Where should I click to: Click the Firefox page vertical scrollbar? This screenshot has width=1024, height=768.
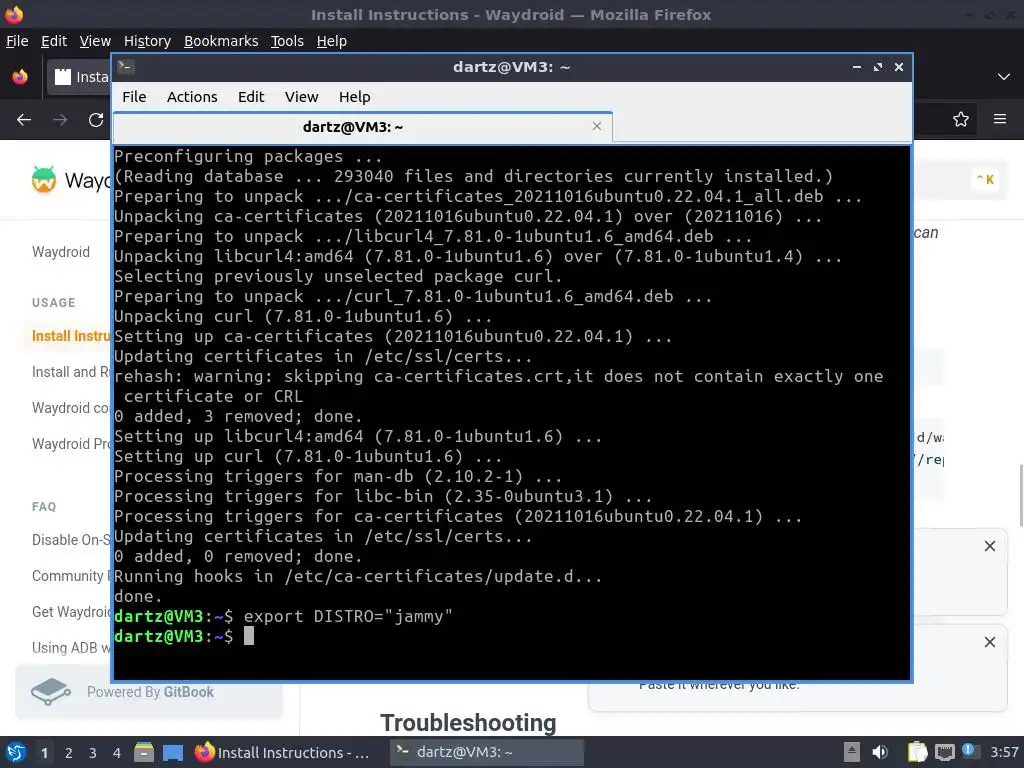click(1021, 495)
